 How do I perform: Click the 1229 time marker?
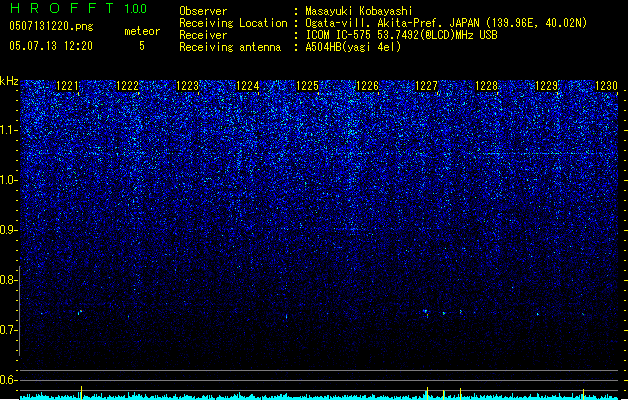[x=547, y=86]
